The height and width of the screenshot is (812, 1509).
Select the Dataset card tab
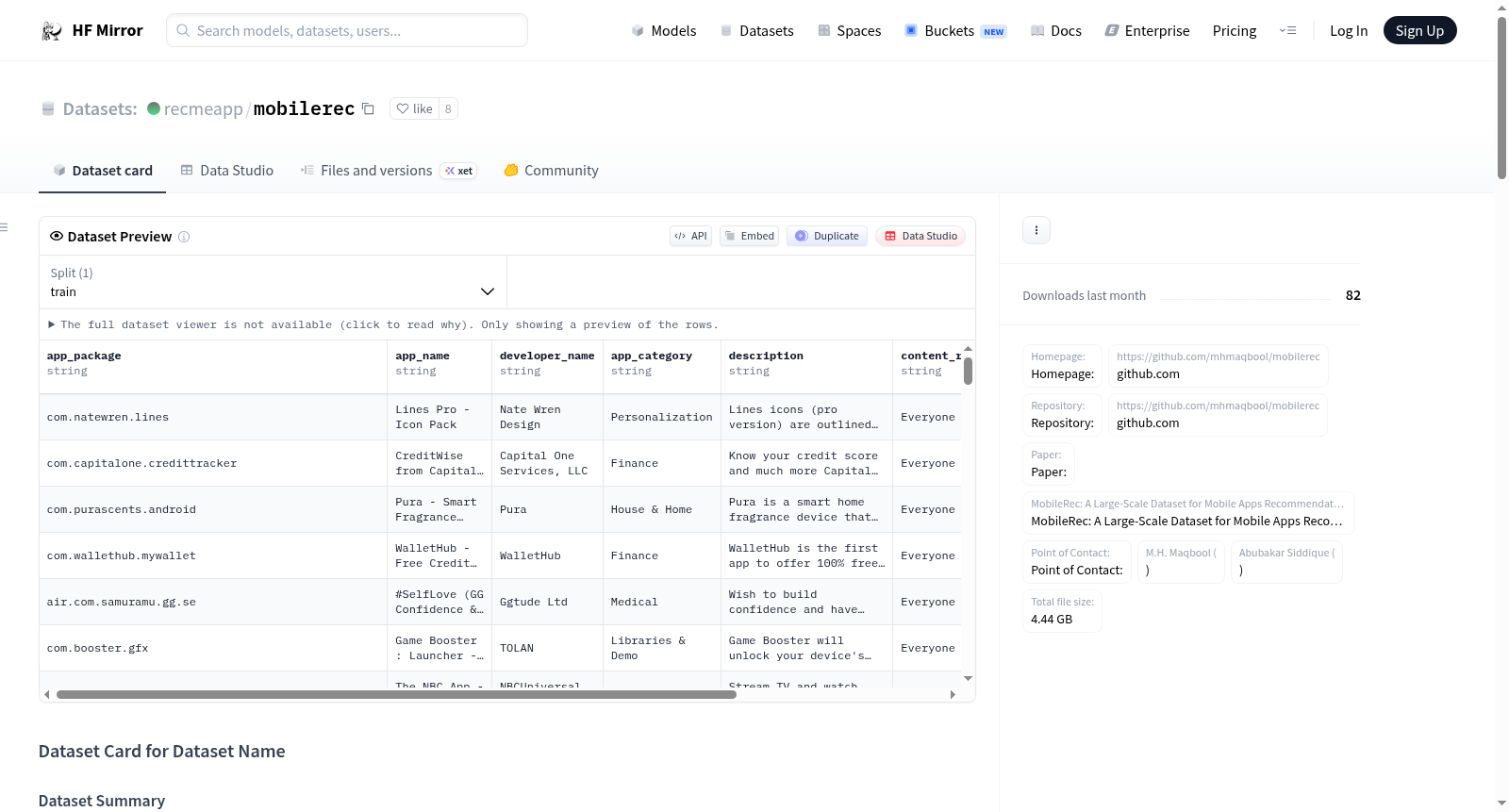click(102, 171)
